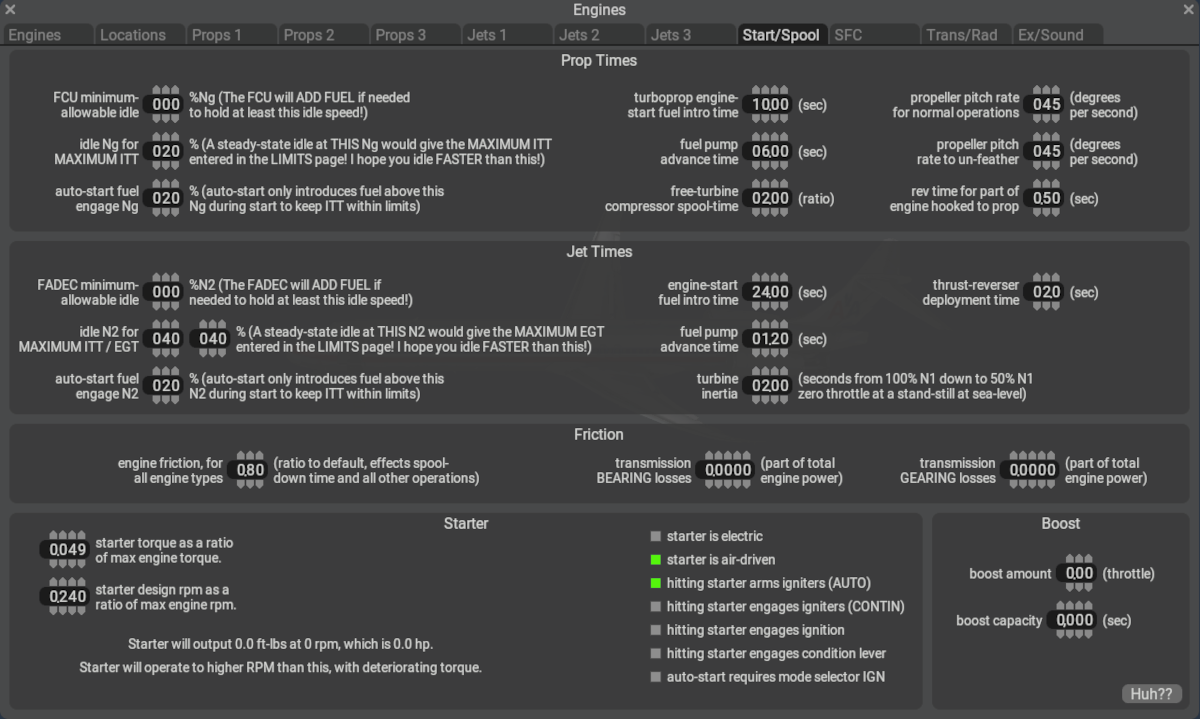Select the starter torque ratio field
1200x719 pixels.
[x=68, y=550]
